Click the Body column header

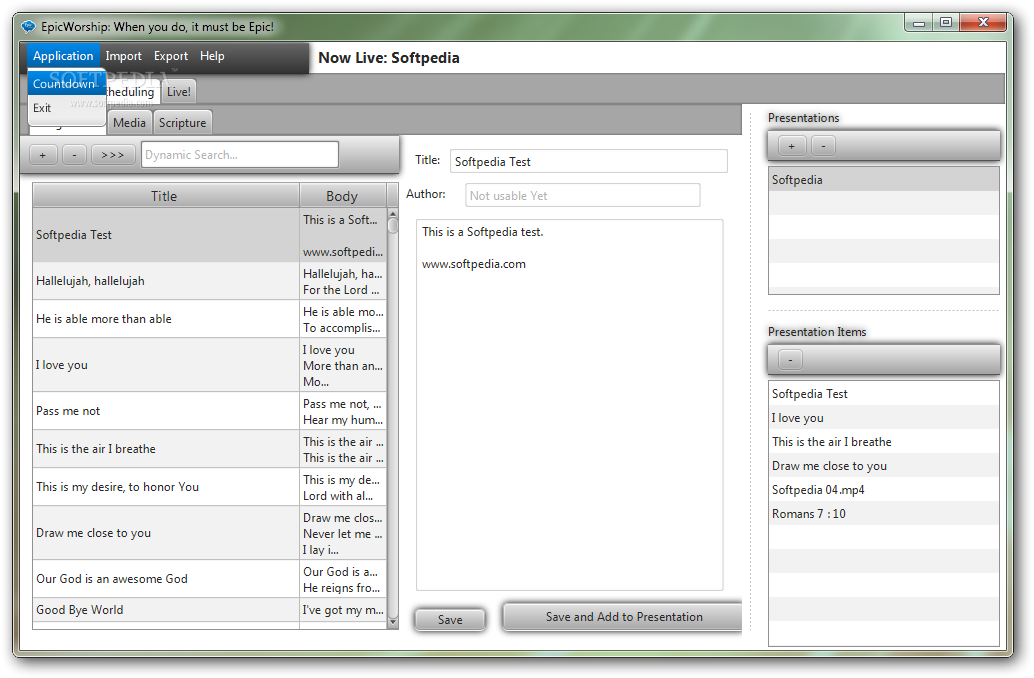coord(343,196)
